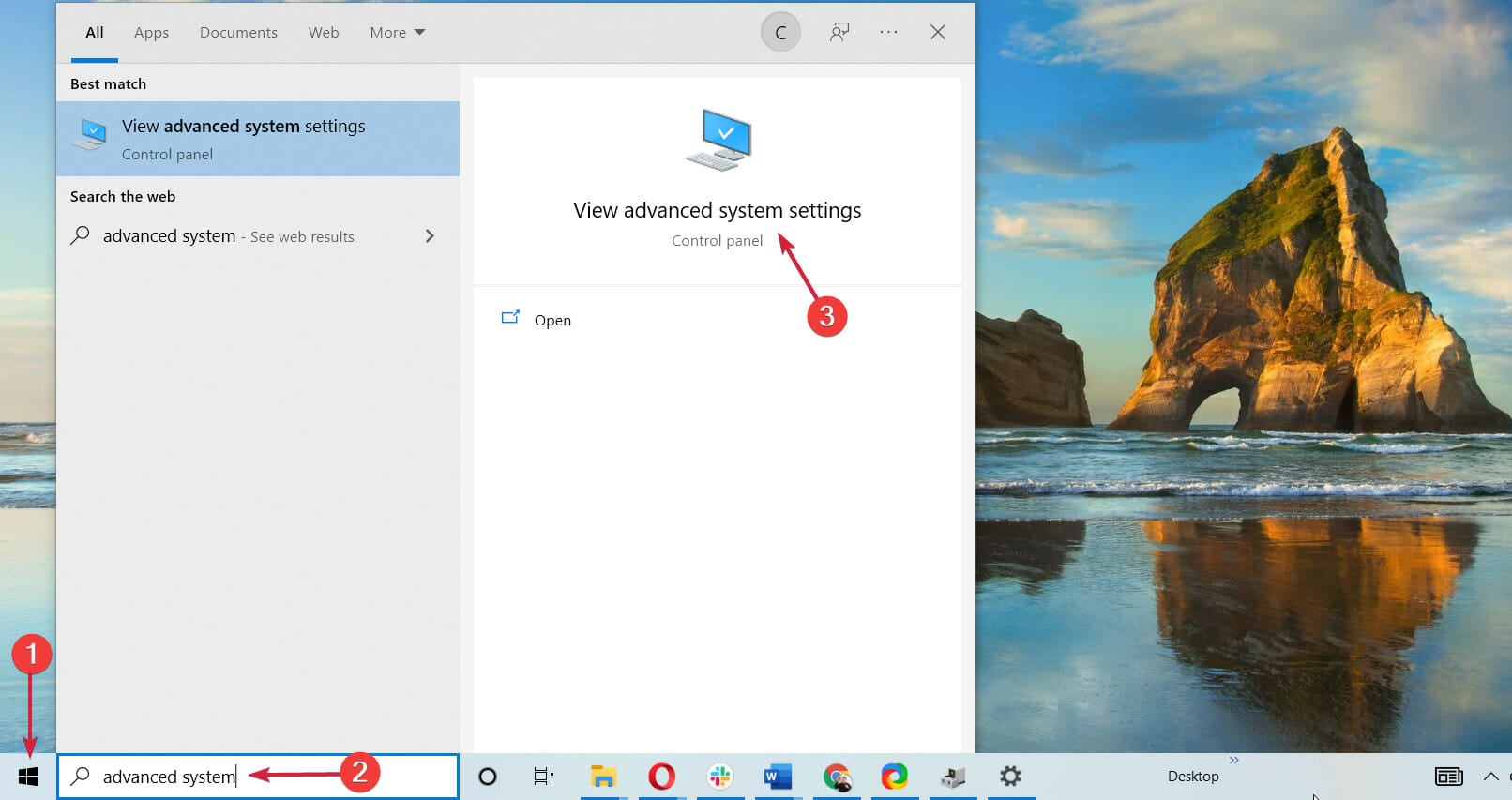Click the feedback icon in search panel
The width and height of the screenshot is (1512, 800).
pos(839,32)
